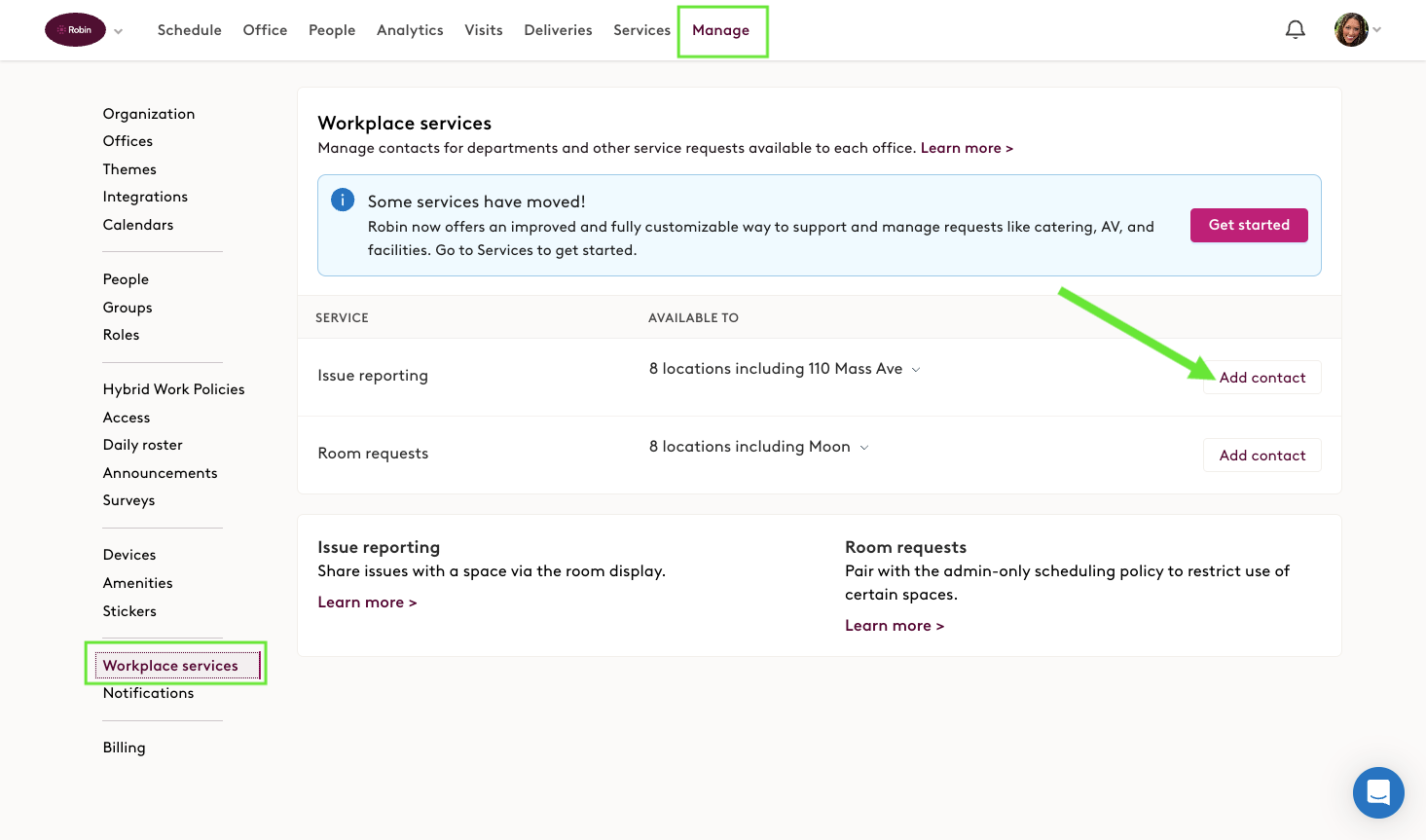
Task: Open the Analytics tab
Action: [x=410, y=30]
